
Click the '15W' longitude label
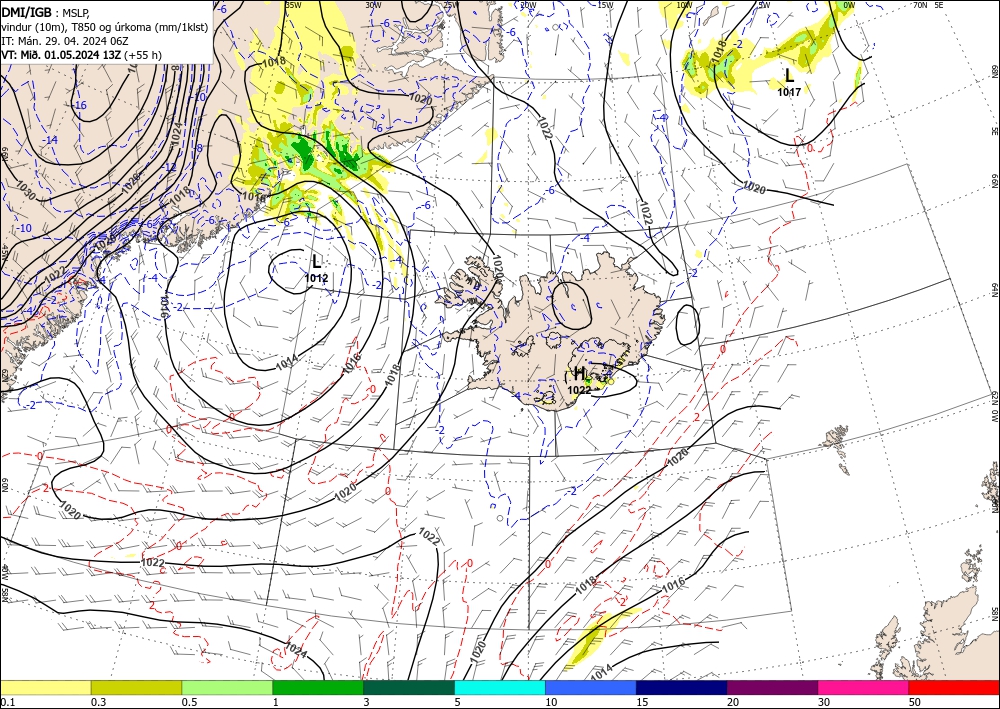click(x=605, y=5)
